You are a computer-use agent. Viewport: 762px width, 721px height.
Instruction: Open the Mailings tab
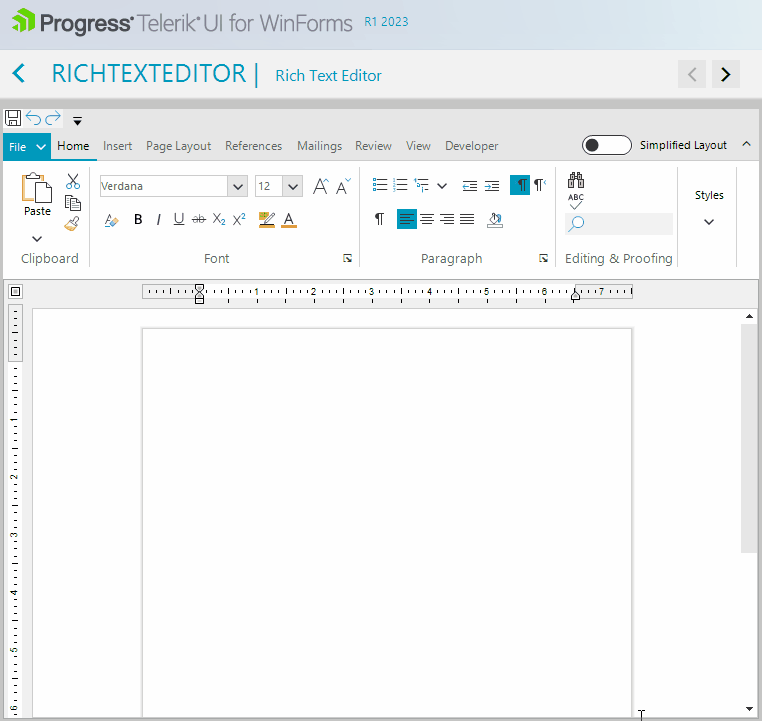coord(319,146)
